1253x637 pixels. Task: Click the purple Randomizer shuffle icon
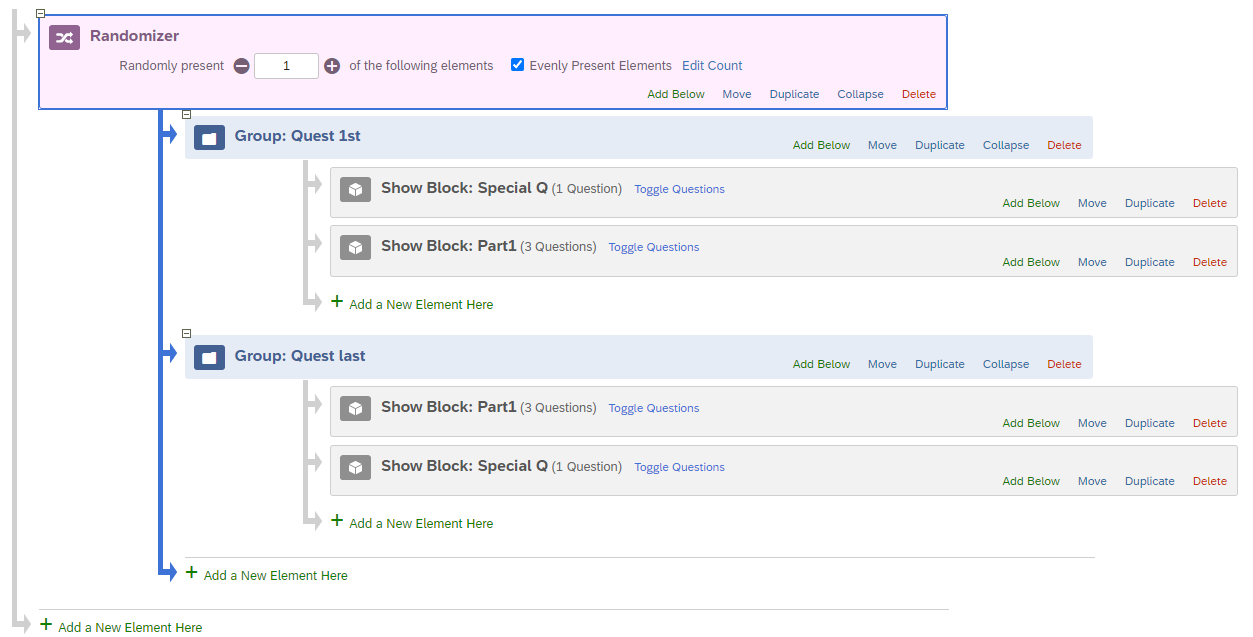[x=64, y=37]
